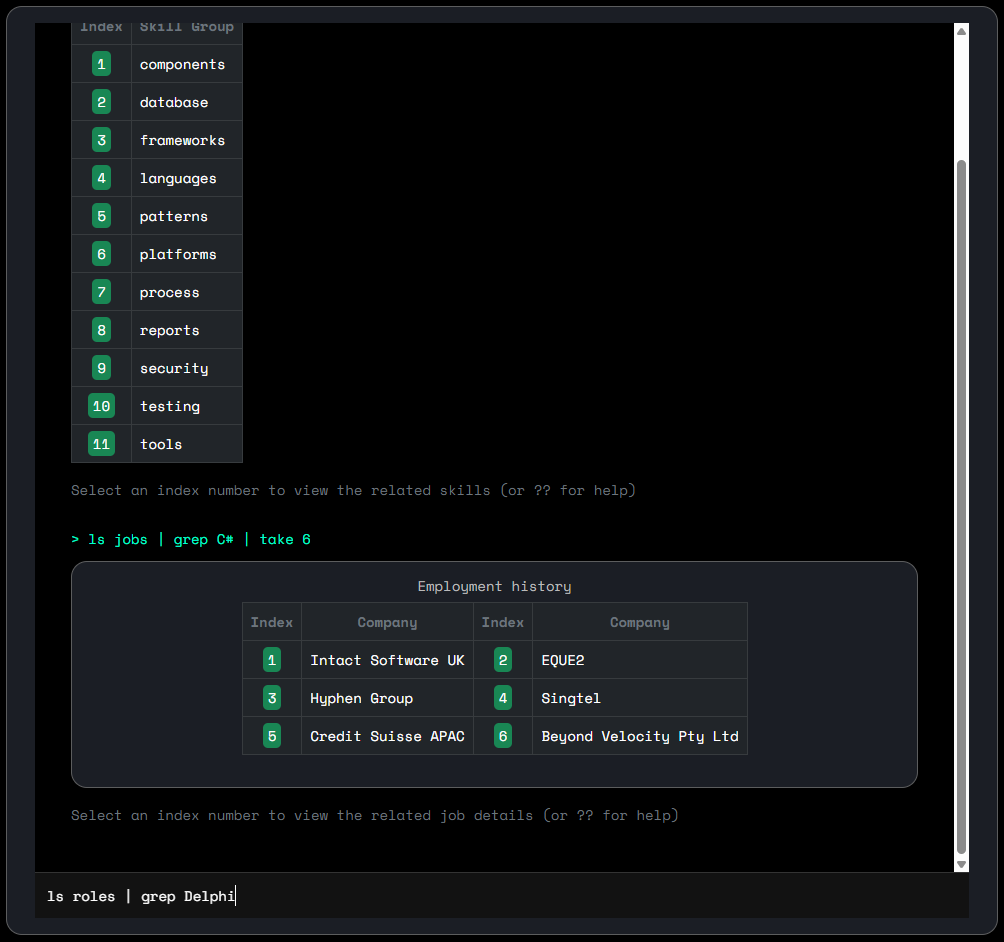
Task: Open index 7 for process skills
Action: coord(101,292)
